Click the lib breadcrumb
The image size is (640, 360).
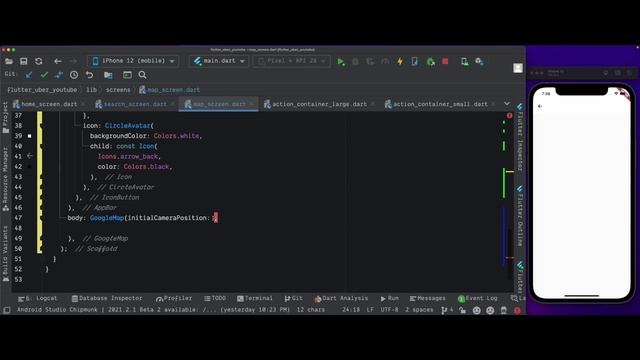tap(91, 90)
